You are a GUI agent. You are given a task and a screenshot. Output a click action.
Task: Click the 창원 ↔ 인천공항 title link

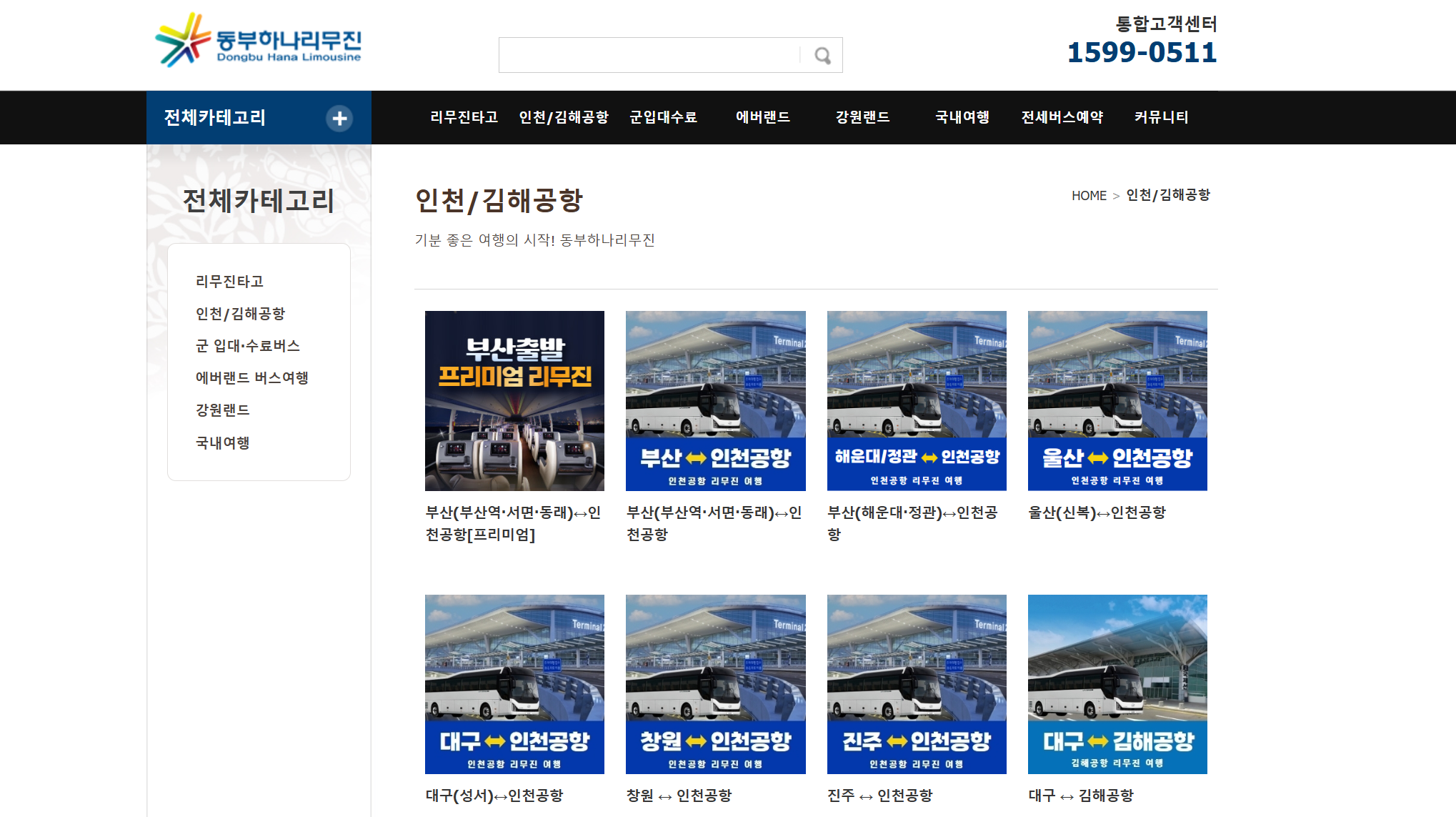click(x=679, y=796)
